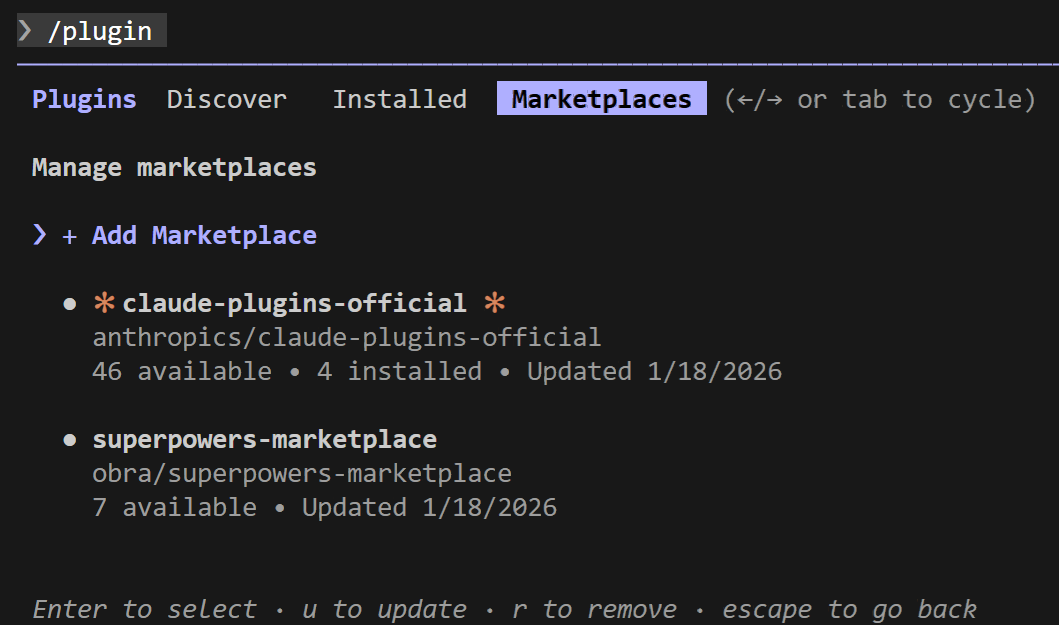
Task: Open the Installed tab
Action: (399, 100)
